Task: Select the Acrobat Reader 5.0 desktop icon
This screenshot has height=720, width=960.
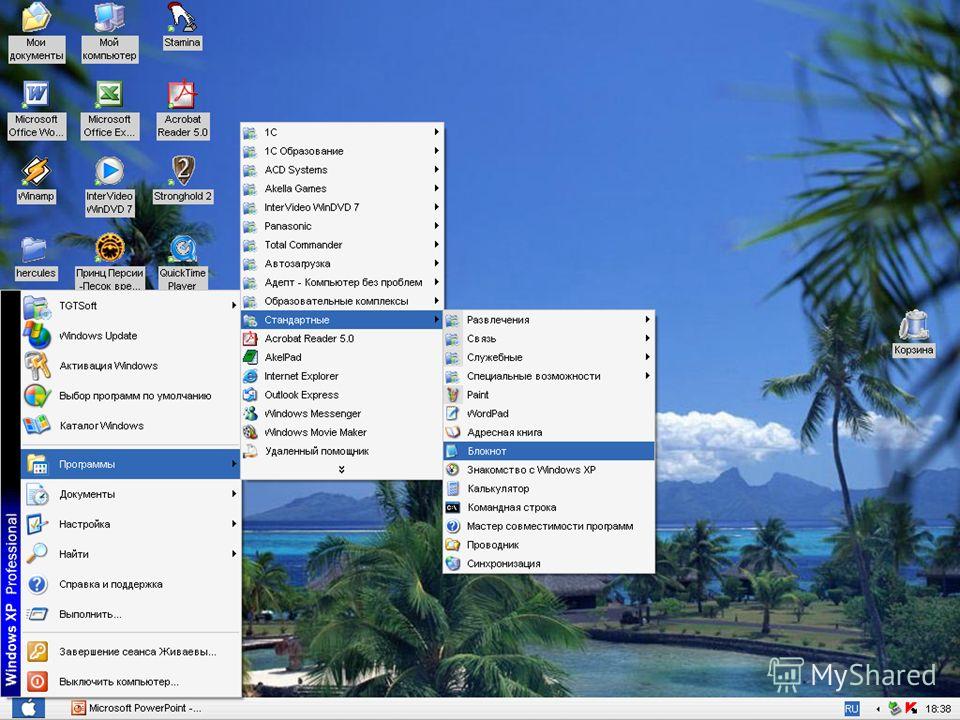Action: 182,110
